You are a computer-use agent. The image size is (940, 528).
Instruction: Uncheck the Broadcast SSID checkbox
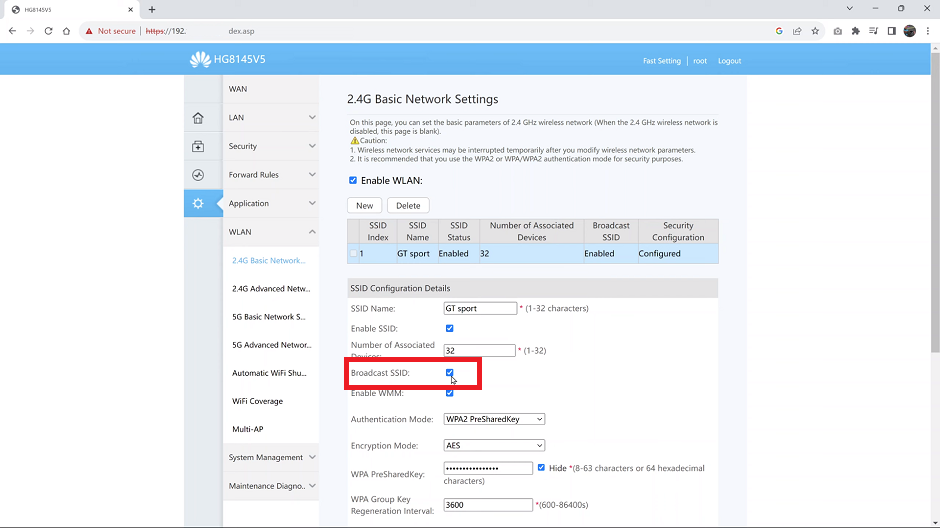point(450,373)
